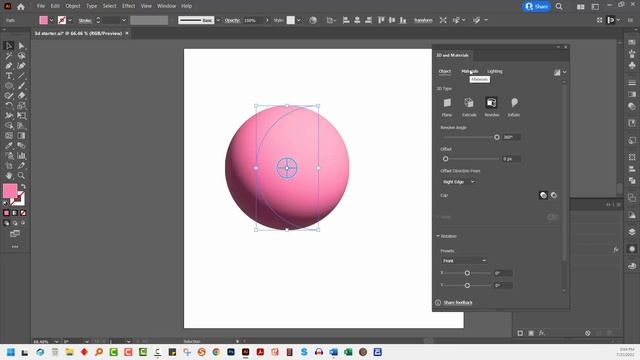Click the Opacity label link

pyautogui.click(x=232, y=20)
